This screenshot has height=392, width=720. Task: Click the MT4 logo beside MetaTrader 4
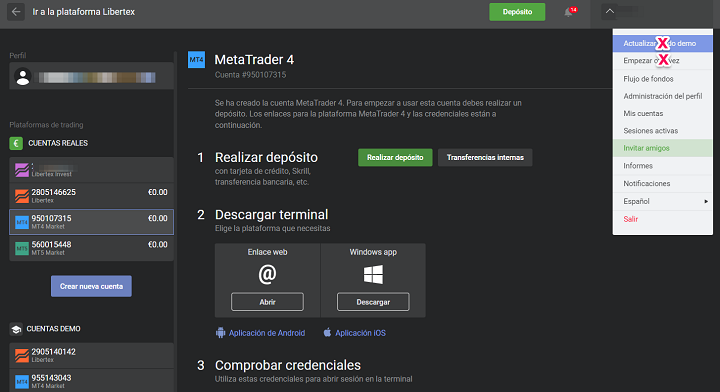pyautogui.click(x=197, y=60)
